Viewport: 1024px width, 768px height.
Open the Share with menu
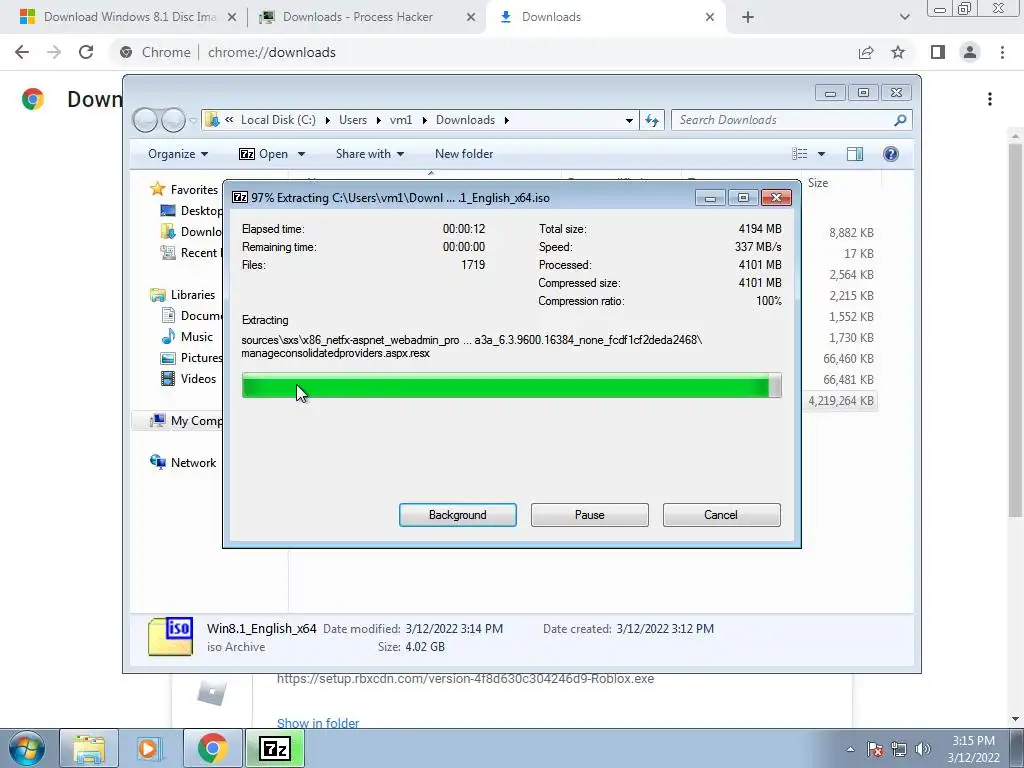click(370, 154)
